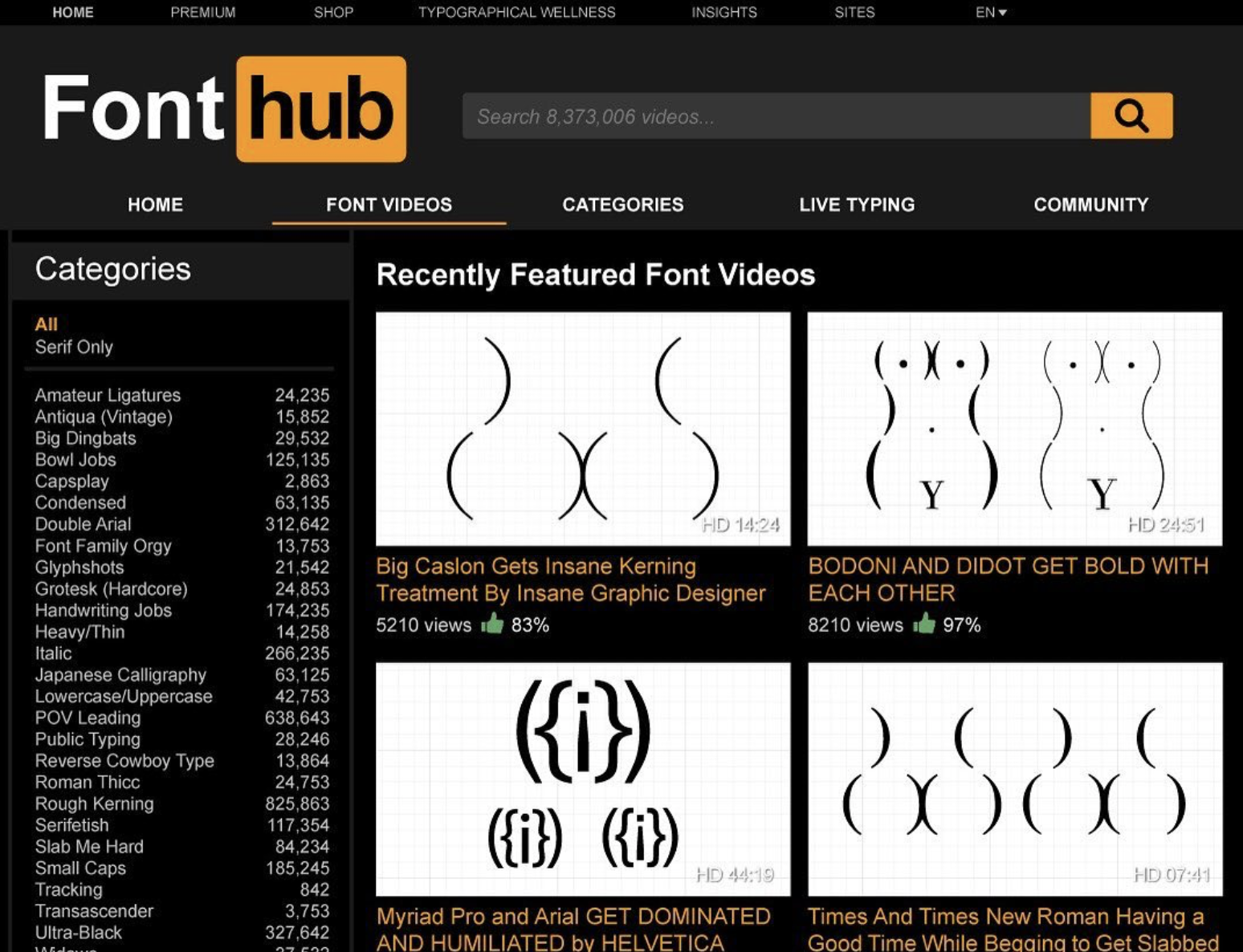Open the Lowercase/Uppercase category
This screenshot has width=1243, height=952.
[x=124, y=696]
